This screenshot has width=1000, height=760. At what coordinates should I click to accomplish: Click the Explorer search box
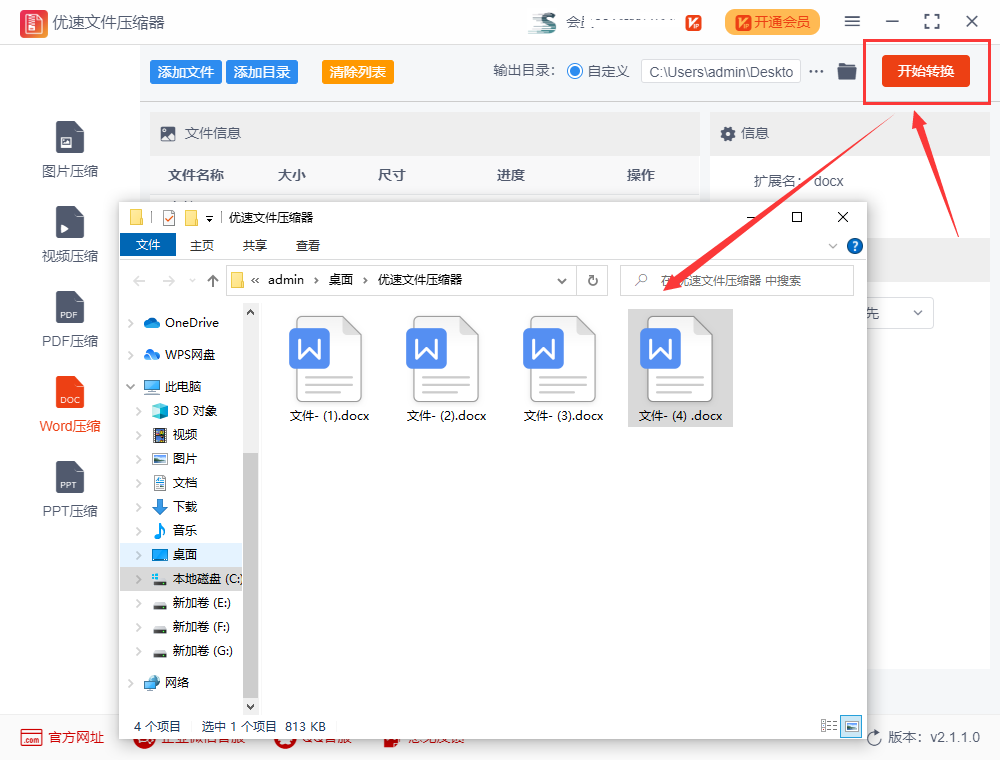click(737, 281)
